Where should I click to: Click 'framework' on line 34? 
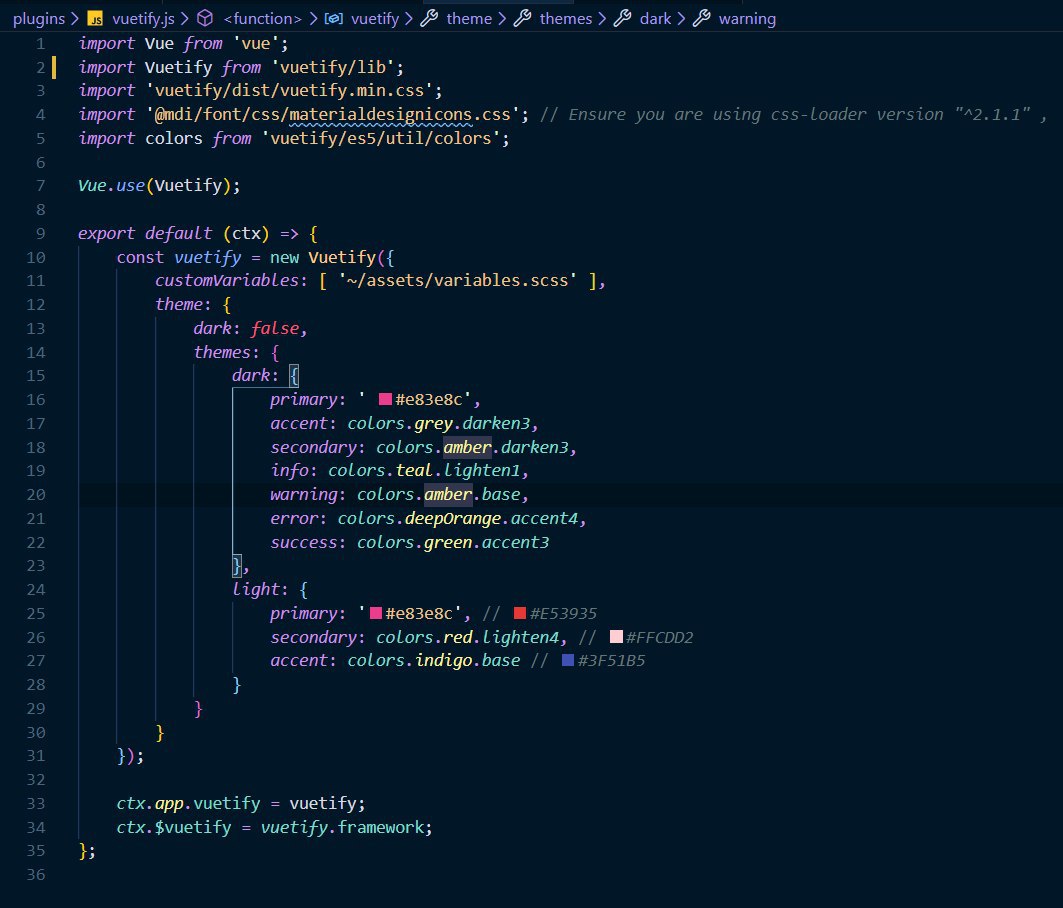(381, 827)
